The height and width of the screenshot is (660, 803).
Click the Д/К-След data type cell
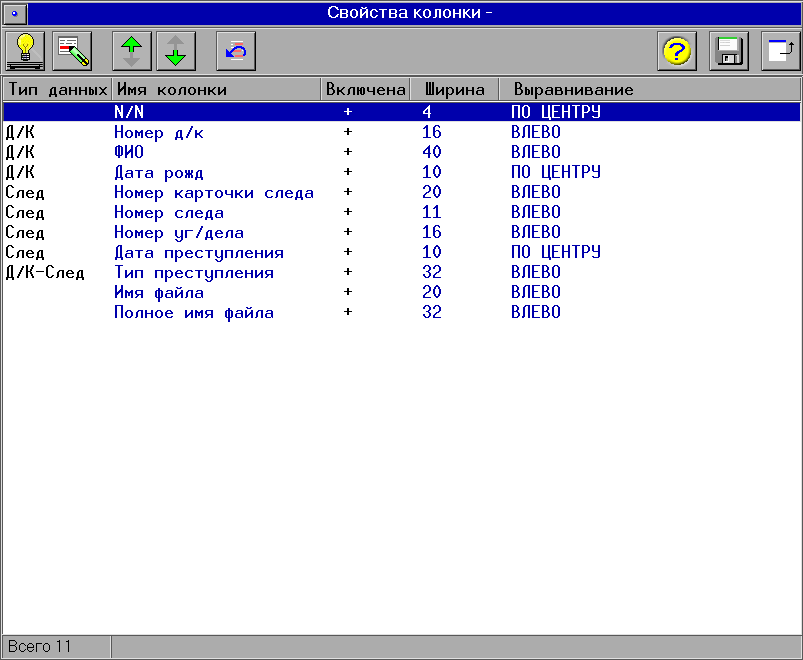[45, 272]
